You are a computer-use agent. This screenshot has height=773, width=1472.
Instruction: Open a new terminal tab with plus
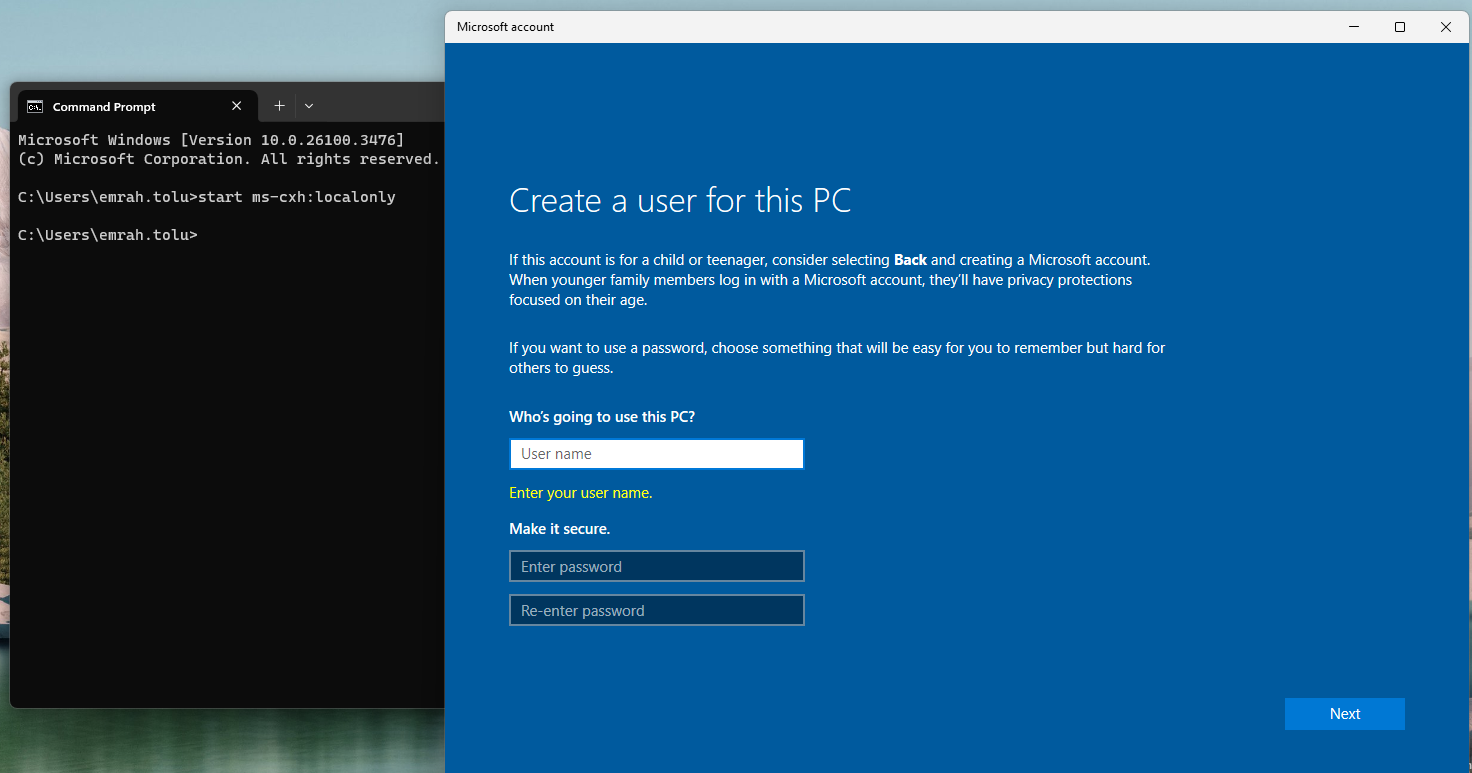[279, 106]
